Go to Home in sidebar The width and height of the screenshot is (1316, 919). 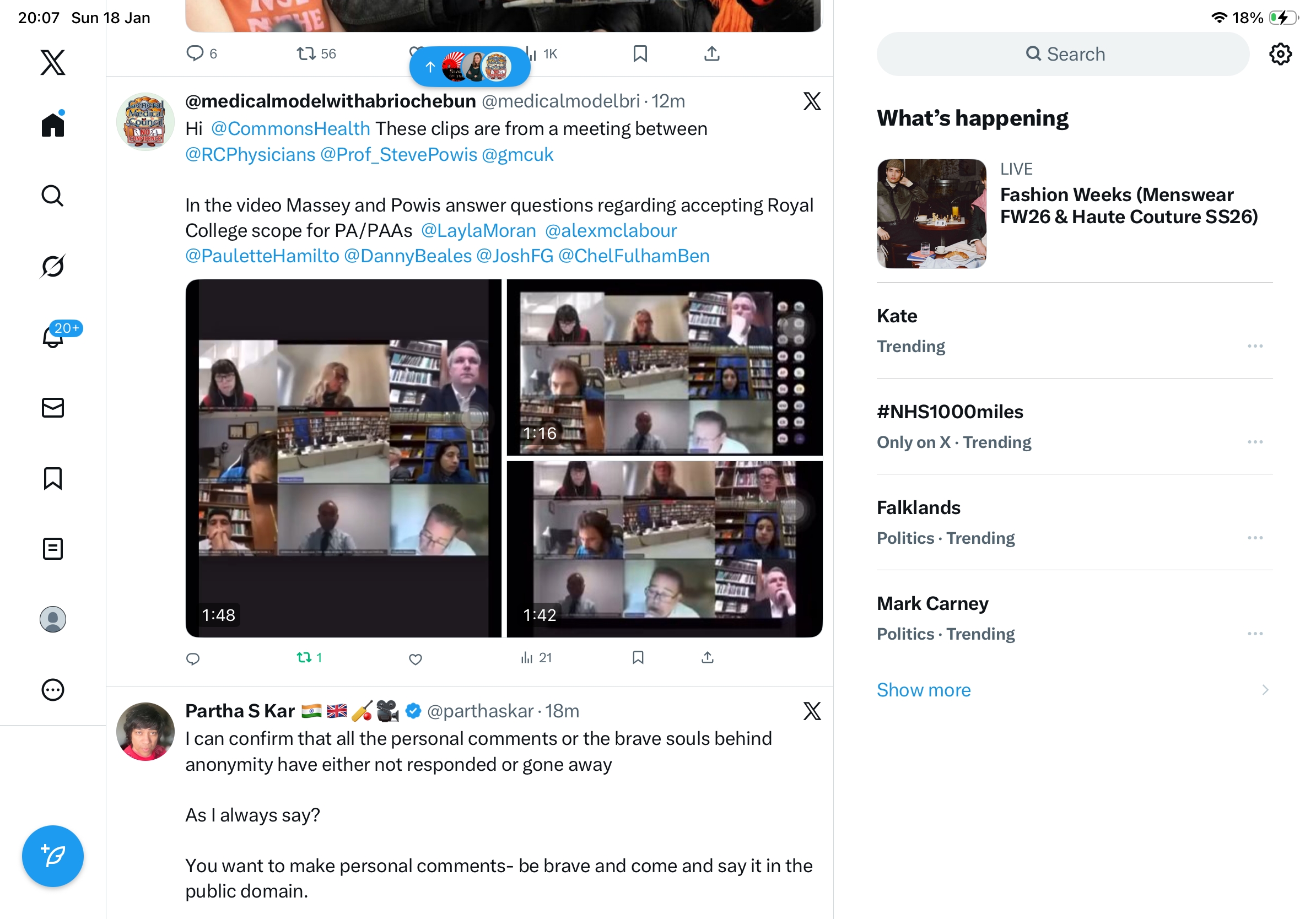(x=53, y=125)
